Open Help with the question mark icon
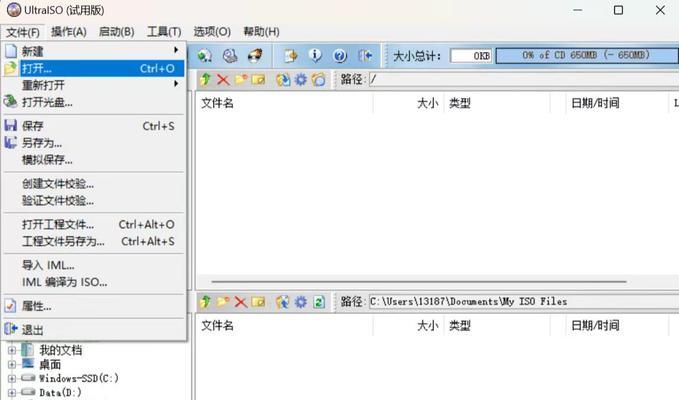The height and width of the screenshot is (400, 679). (340, 55)
